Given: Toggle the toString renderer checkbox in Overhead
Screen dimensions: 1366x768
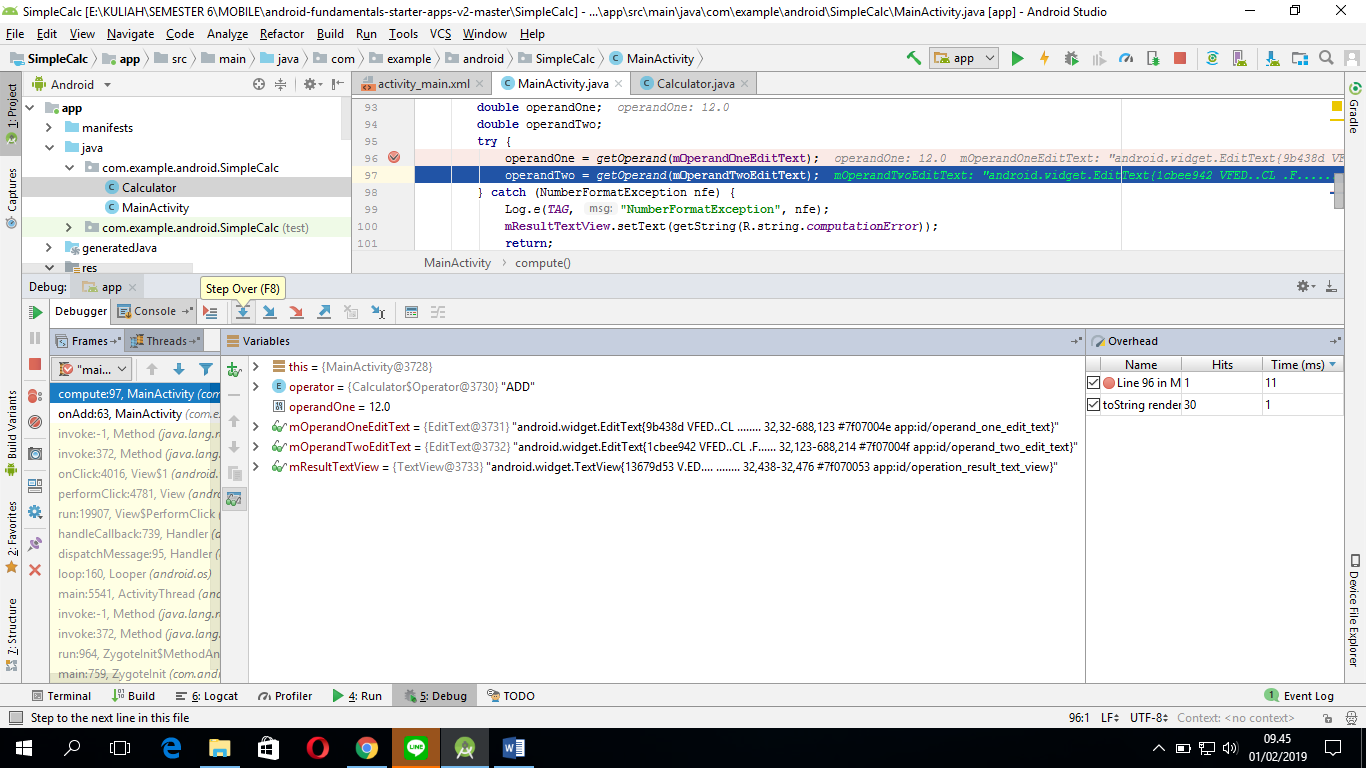Looking at the screenshot, I should click(x=1094, y=405).
